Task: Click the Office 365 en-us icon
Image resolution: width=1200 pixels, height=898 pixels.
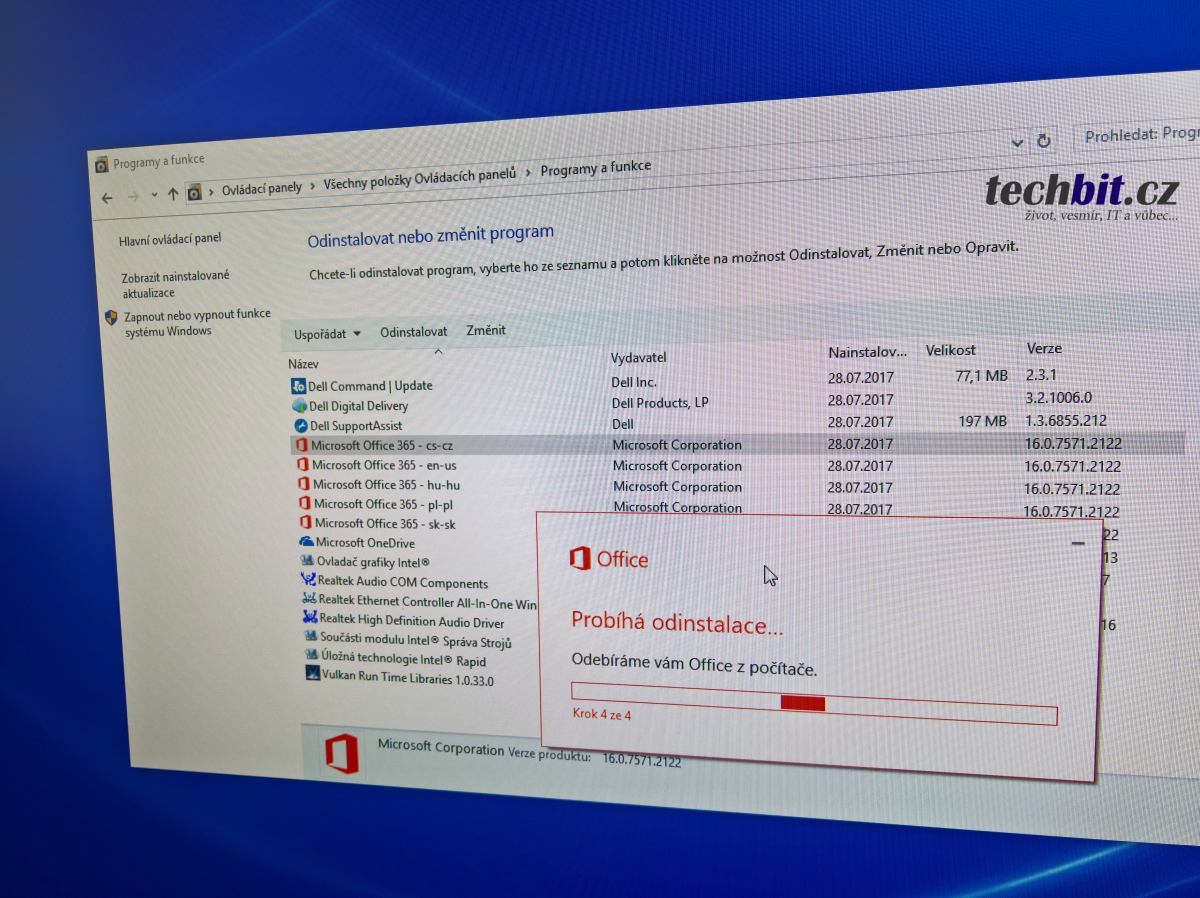Action: [302, 465]
